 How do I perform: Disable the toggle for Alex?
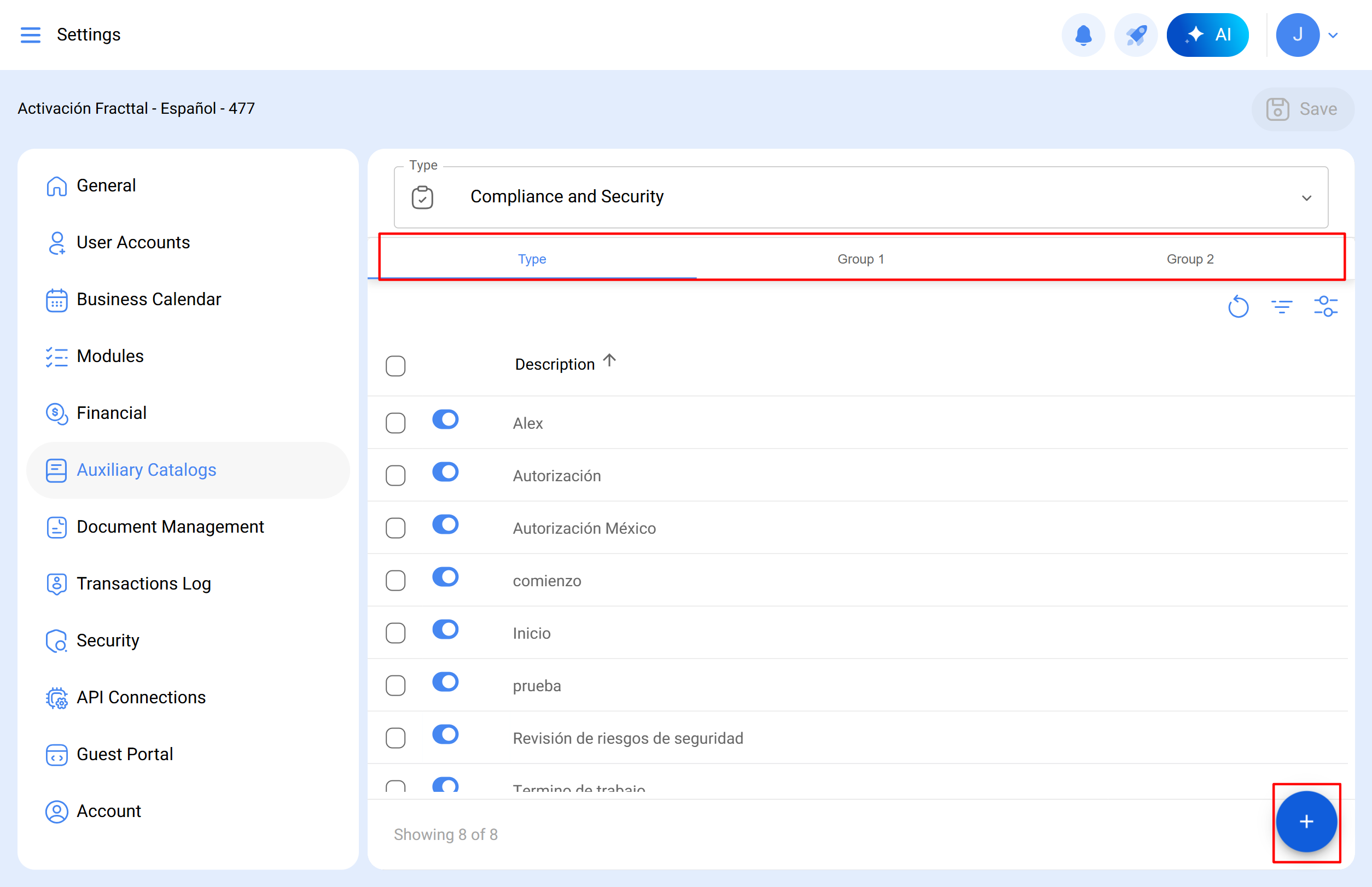[445, 419]
